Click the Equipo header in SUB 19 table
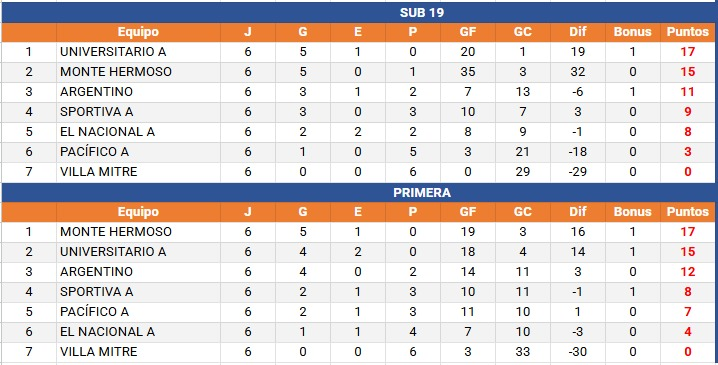Screen dimensions: 718x365 coord(138,32)
